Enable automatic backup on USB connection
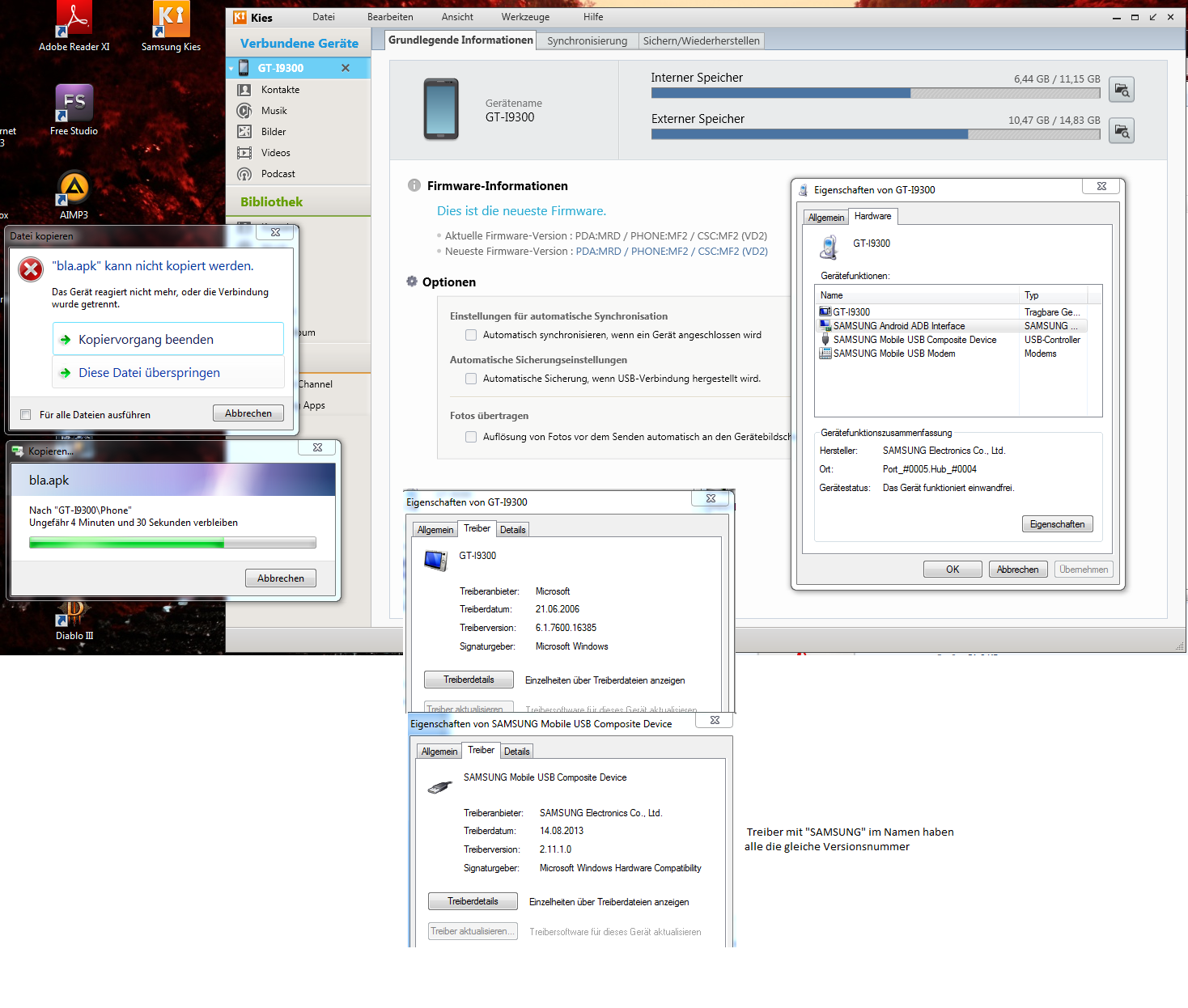This screenshot has width=1188, height=1008. pos(471,379)
